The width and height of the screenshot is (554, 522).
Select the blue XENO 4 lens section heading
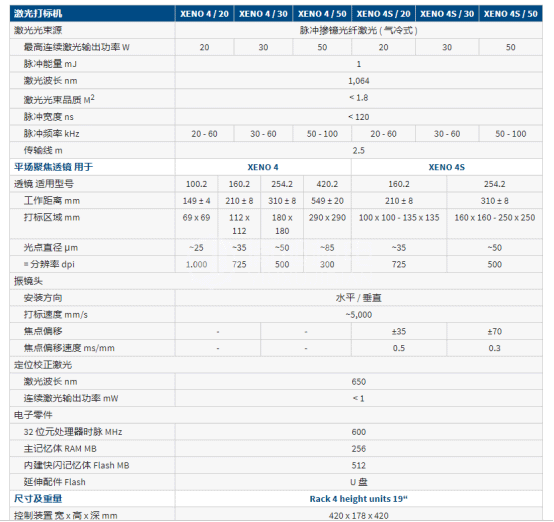point(263,167)
